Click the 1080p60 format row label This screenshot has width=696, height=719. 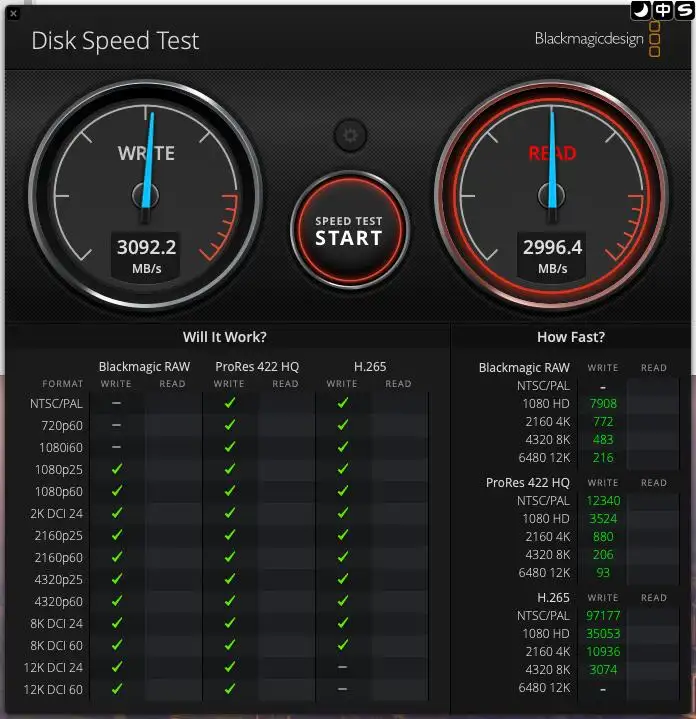(59, 492)
